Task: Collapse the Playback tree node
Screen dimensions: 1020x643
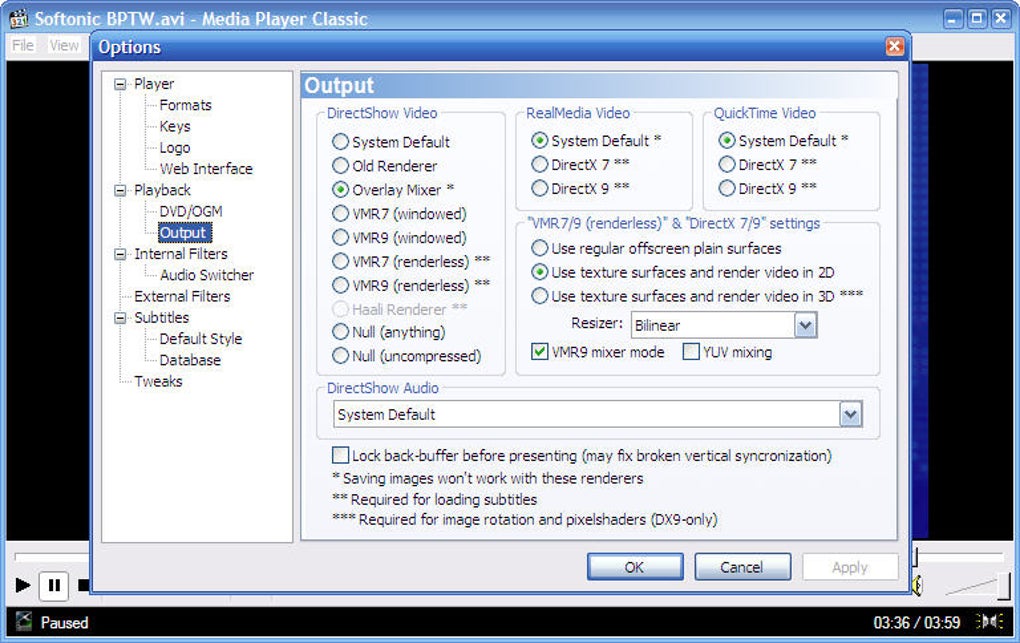Action: (120, 190)
